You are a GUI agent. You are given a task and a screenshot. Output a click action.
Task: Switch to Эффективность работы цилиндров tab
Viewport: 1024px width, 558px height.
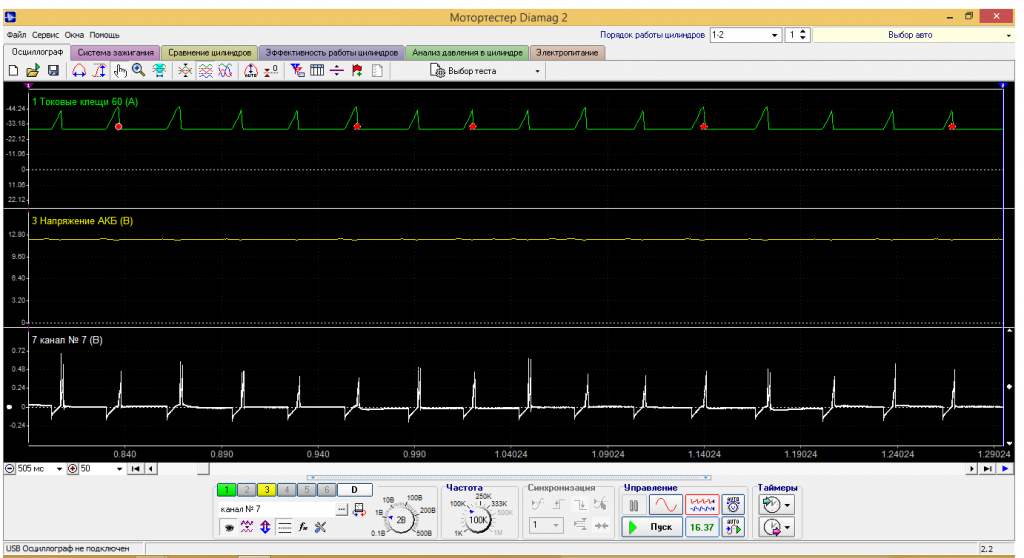point(331,52)
